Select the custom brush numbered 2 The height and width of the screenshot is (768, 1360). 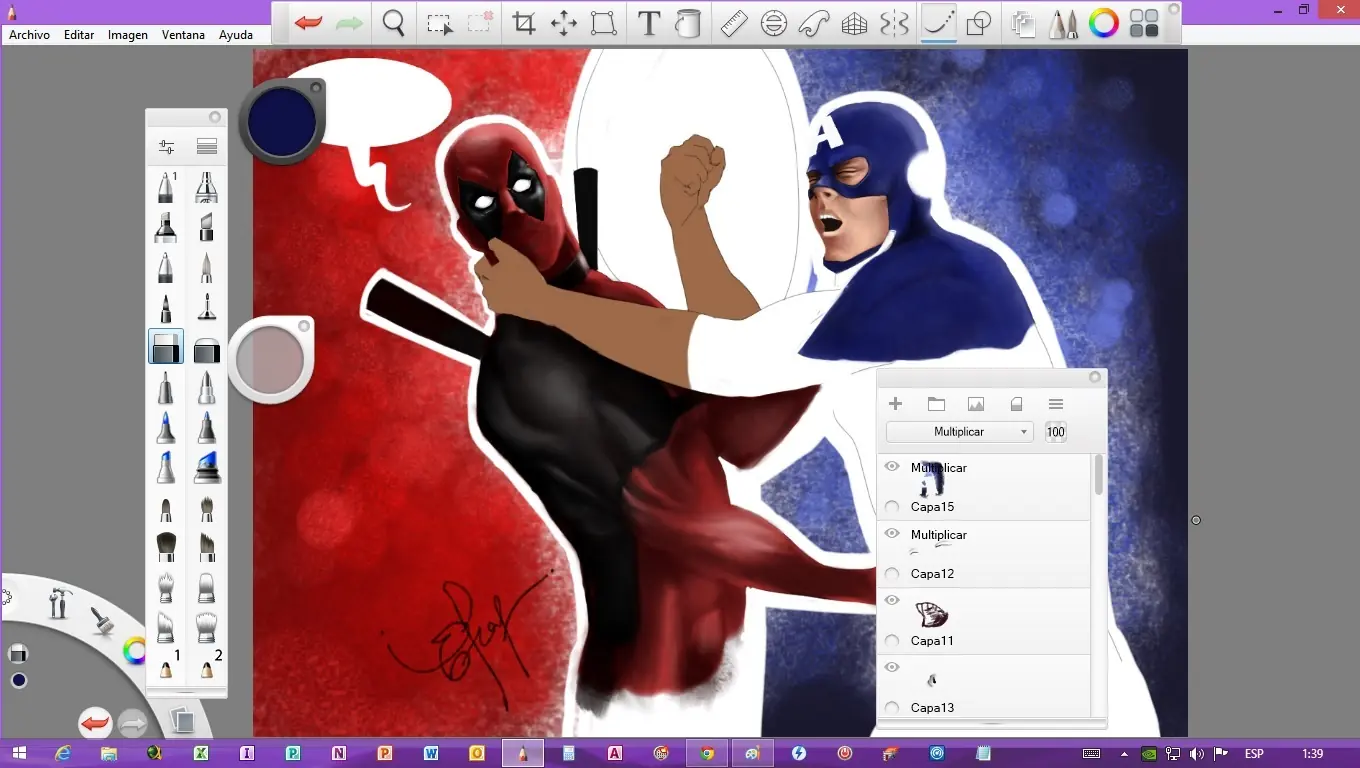click(209, 664)
